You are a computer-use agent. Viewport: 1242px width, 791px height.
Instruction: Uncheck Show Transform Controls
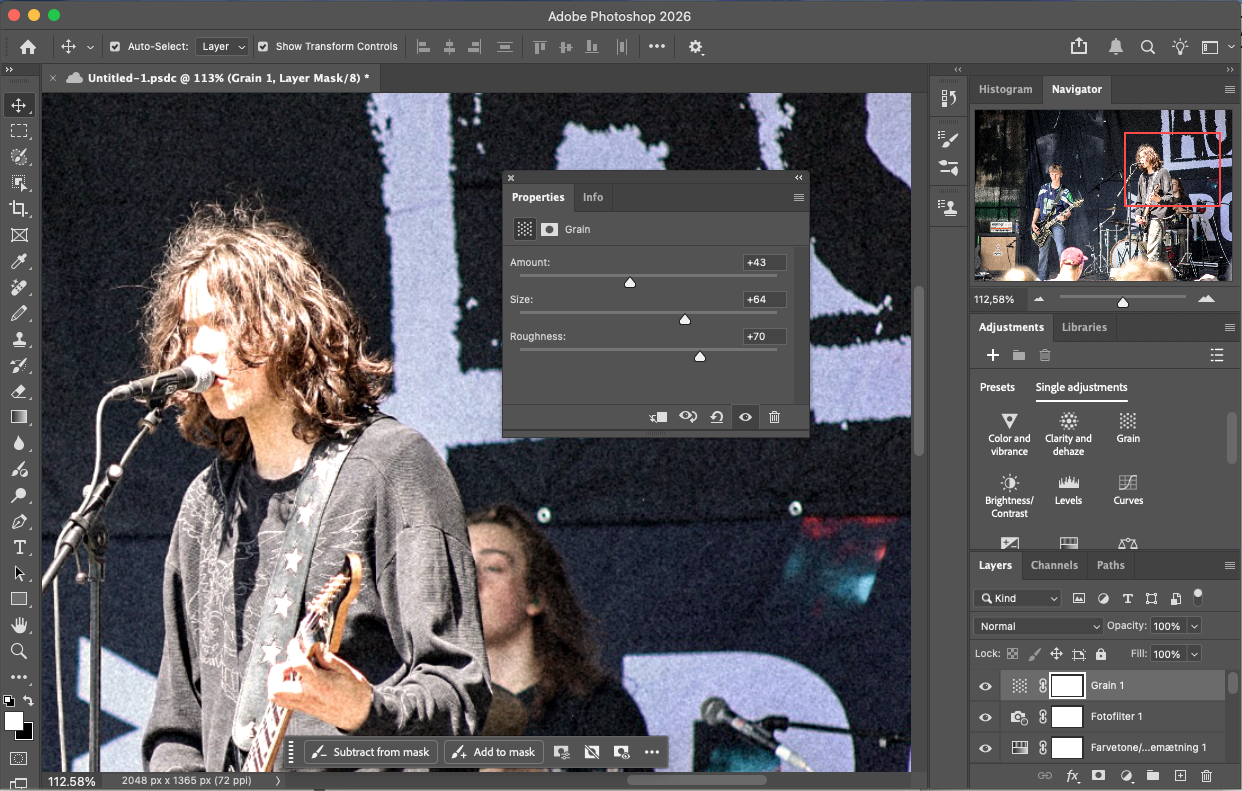[x=263, y=46]
